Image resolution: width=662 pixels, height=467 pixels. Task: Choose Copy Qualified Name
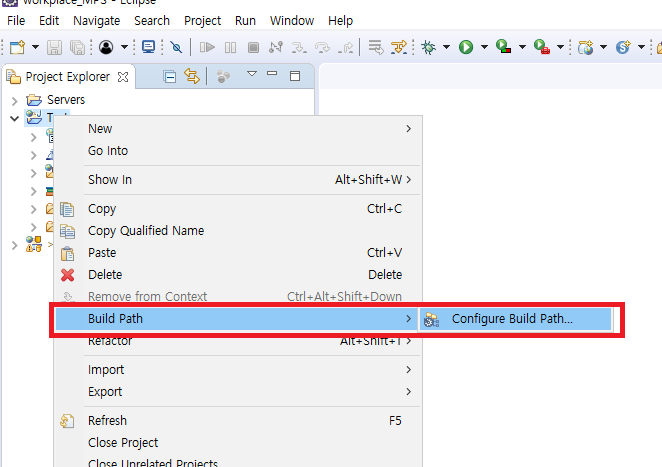pos(238,231)
